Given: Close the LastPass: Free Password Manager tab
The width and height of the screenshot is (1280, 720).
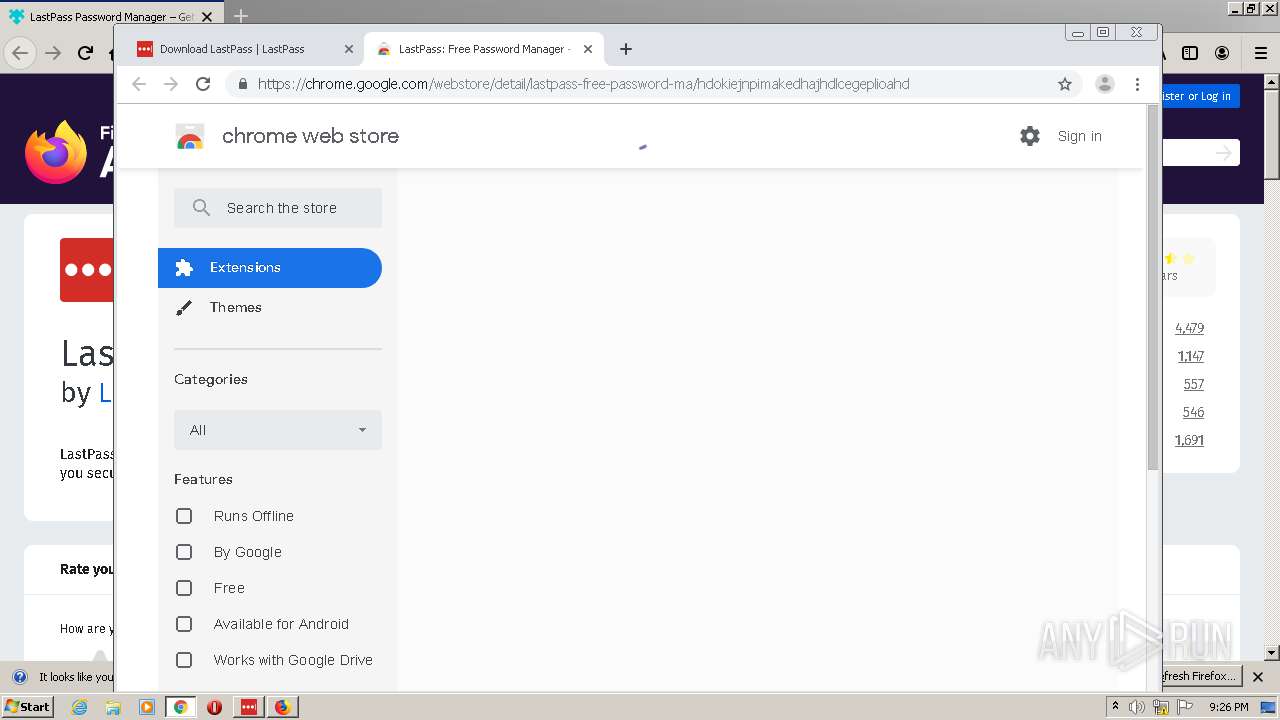Looking at the screenshot, I should pos(588,49).
